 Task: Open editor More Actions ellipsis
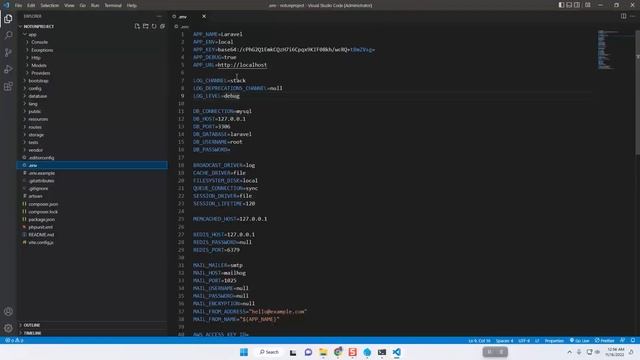(x=632, y=16)
